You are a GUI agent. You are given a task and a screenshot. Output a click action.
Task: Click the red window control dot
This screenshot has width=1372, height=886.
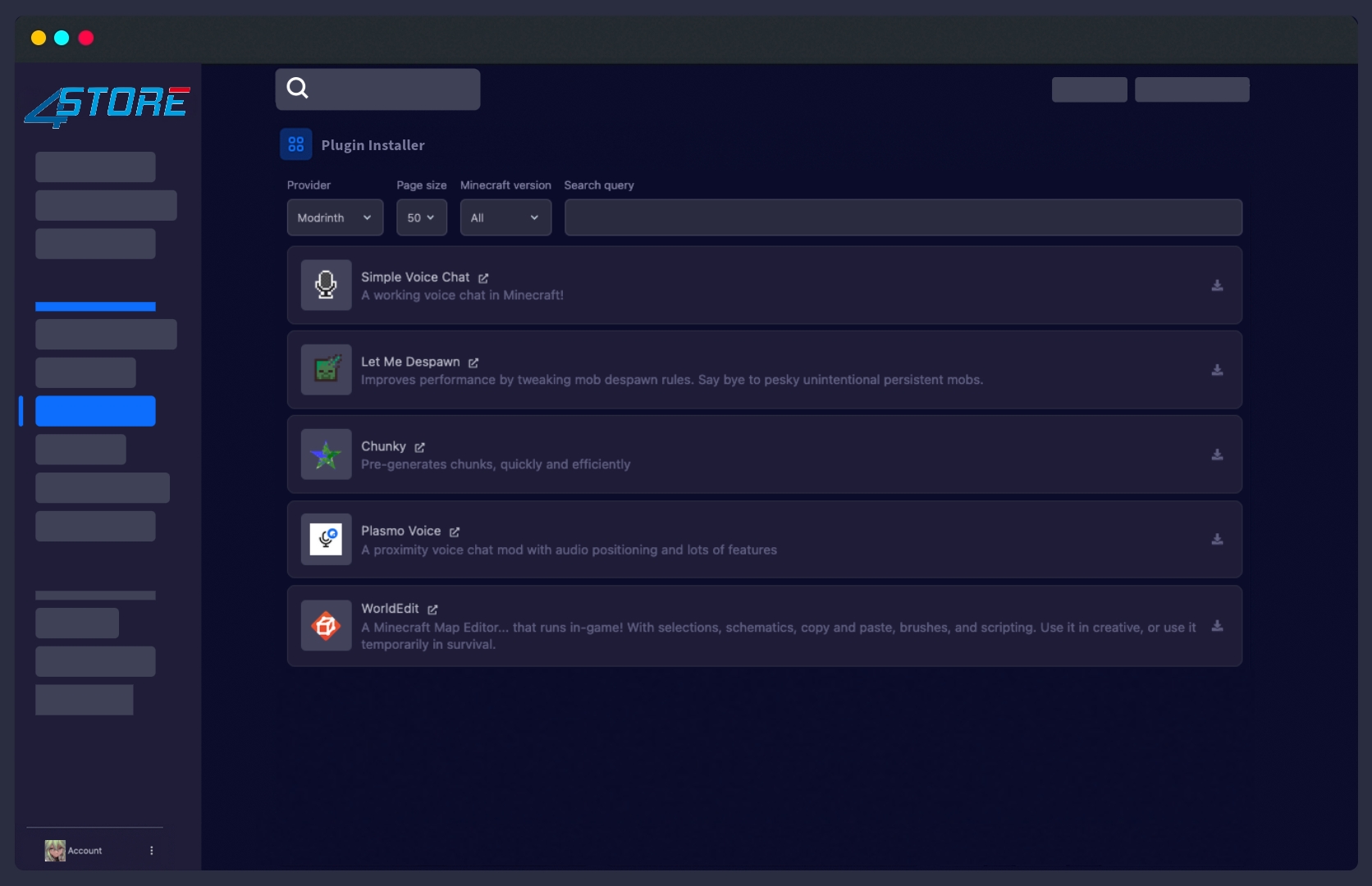pos(85,38)
